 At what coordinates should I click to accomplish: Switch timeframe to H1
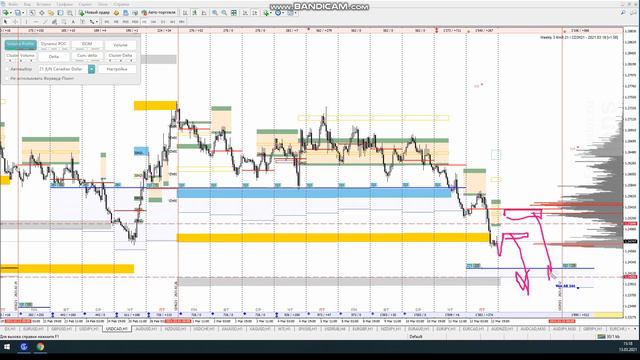(144, 21)
